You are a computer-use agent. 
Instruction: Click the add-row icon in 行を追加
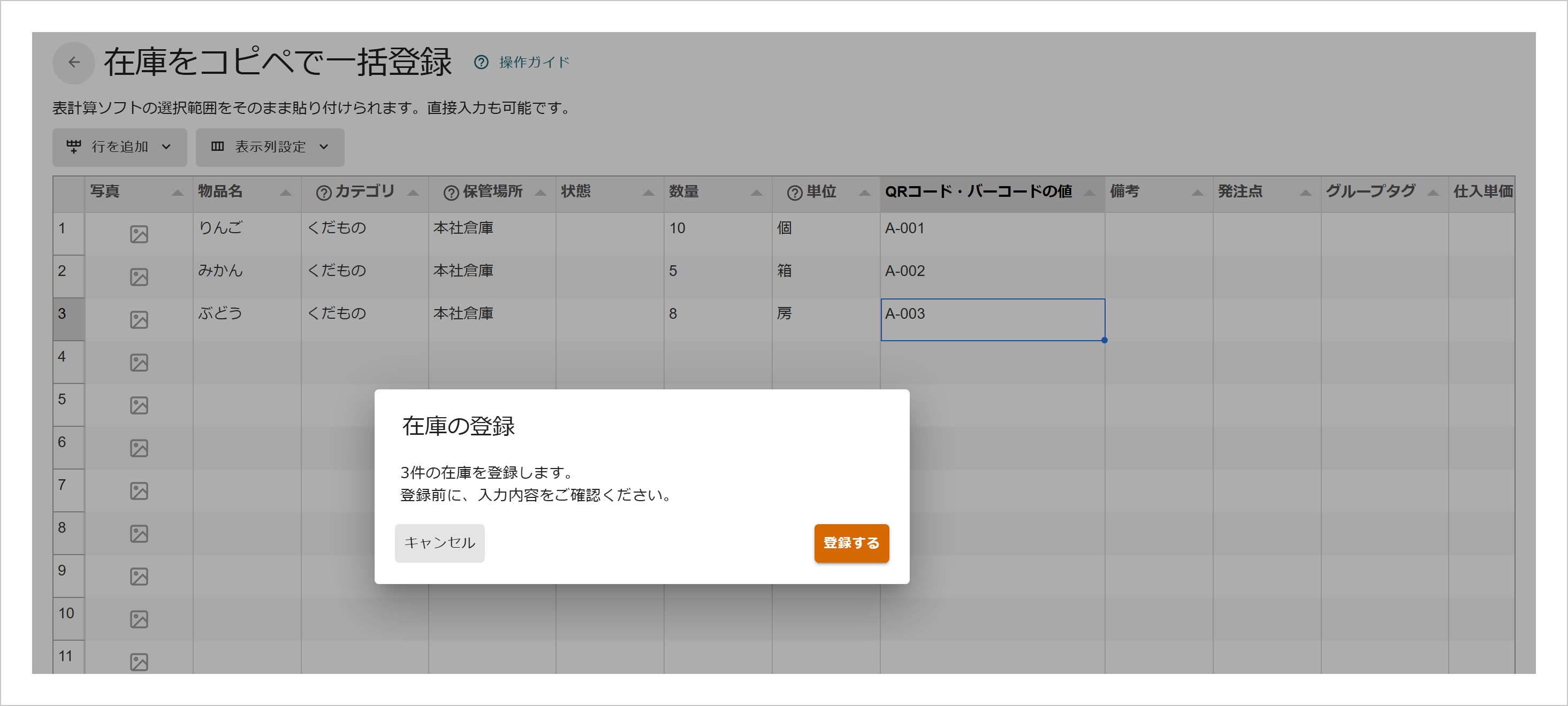point(74,147)
